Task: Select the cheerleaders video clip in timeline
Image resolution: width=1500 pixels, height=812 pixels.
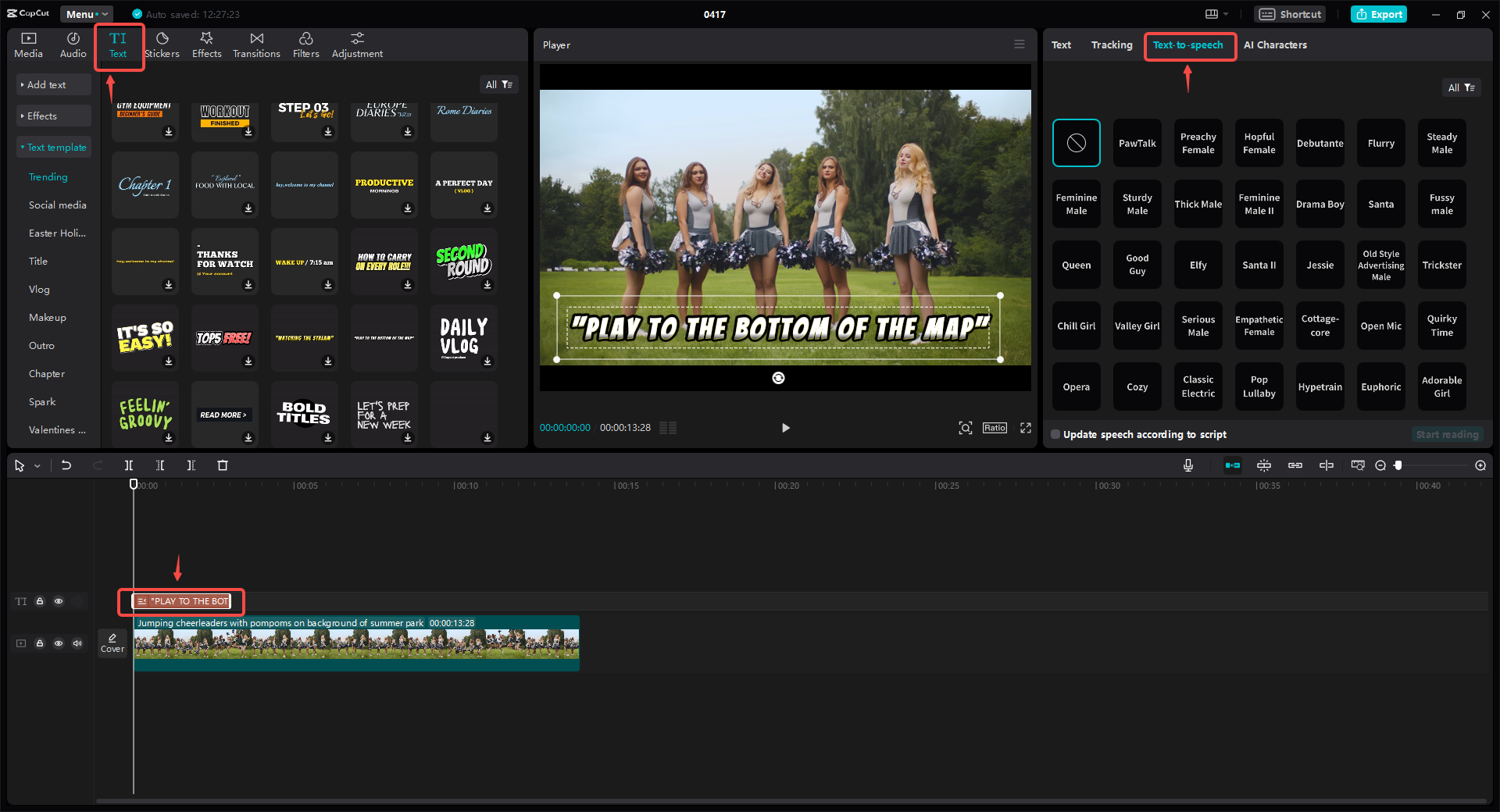Action: point(356,643)
